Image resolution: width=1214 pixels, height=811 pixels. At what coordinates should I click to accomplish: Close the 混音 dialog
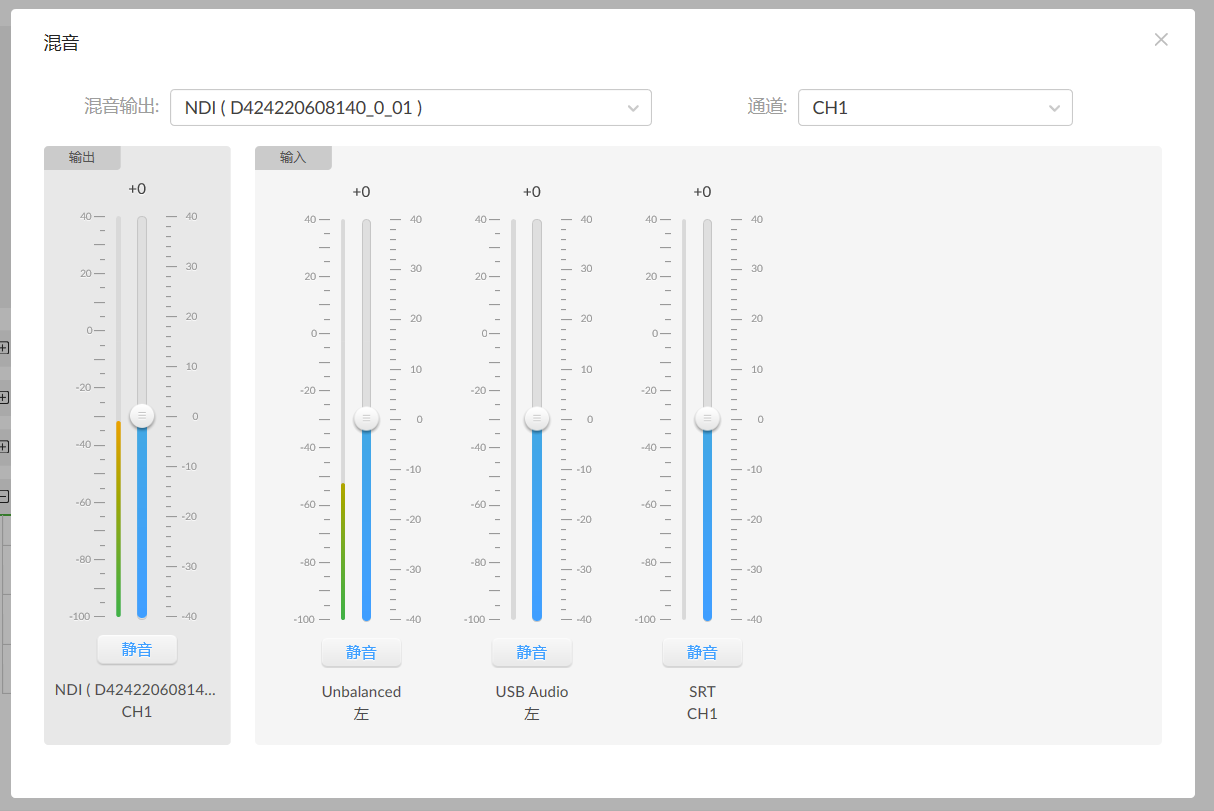click(x=1160, y=40)
